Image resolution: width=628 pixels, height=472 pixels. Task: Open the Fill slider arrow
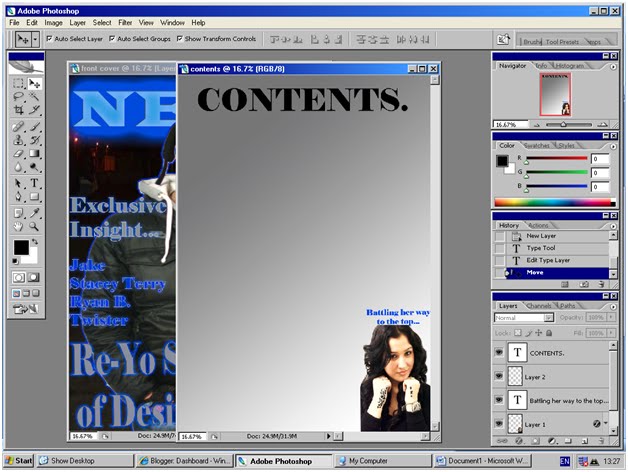611,333
